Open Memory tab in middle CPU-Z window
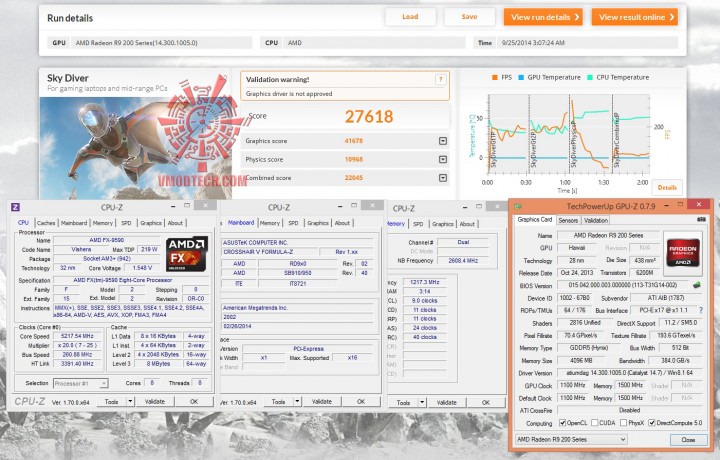Viewport: 720px width, 460px height. click(x=270, y=223)
